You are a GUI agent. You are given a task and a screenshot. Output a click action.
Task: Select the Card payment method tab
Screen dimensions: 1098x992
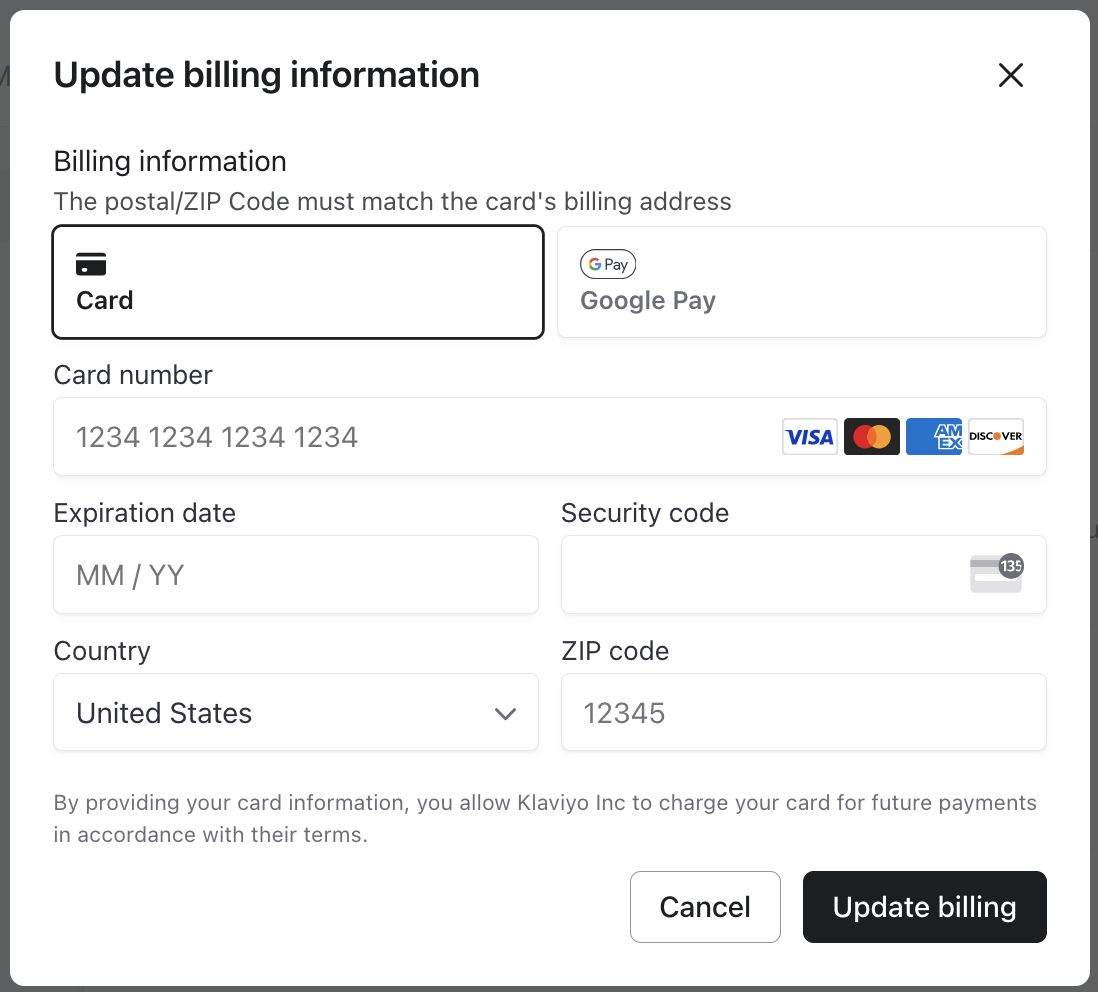298,282
